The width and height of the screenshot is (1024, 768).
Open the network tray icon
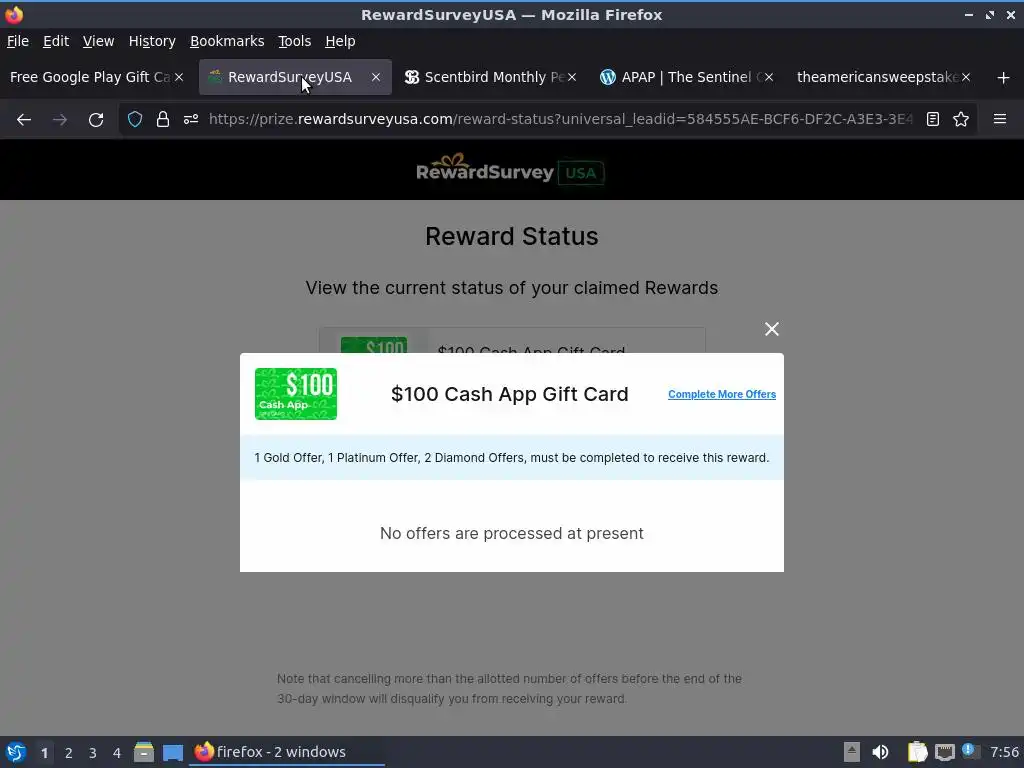click(944, 752)
